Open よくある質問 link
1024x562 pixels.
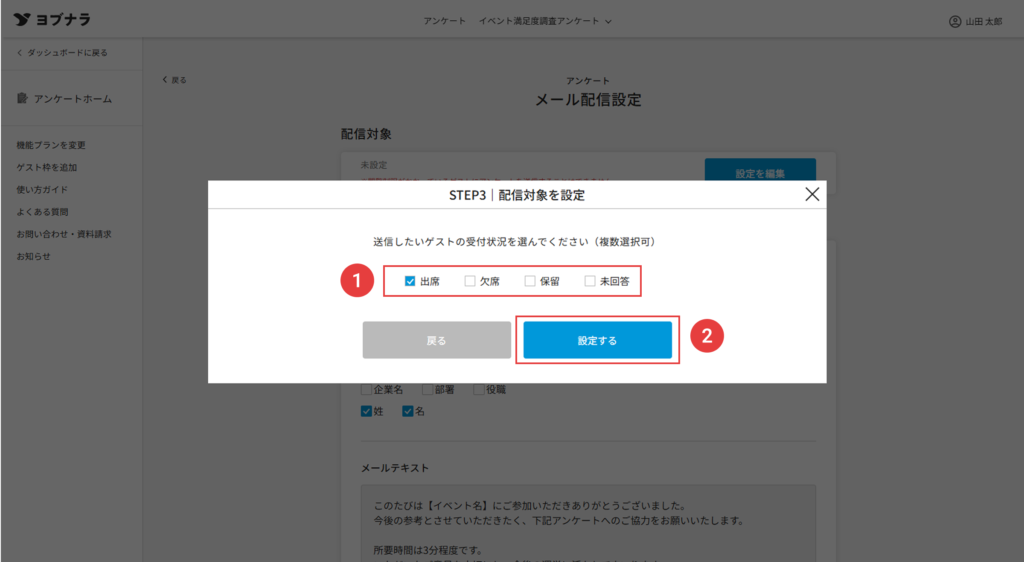[x=42, y=212]
